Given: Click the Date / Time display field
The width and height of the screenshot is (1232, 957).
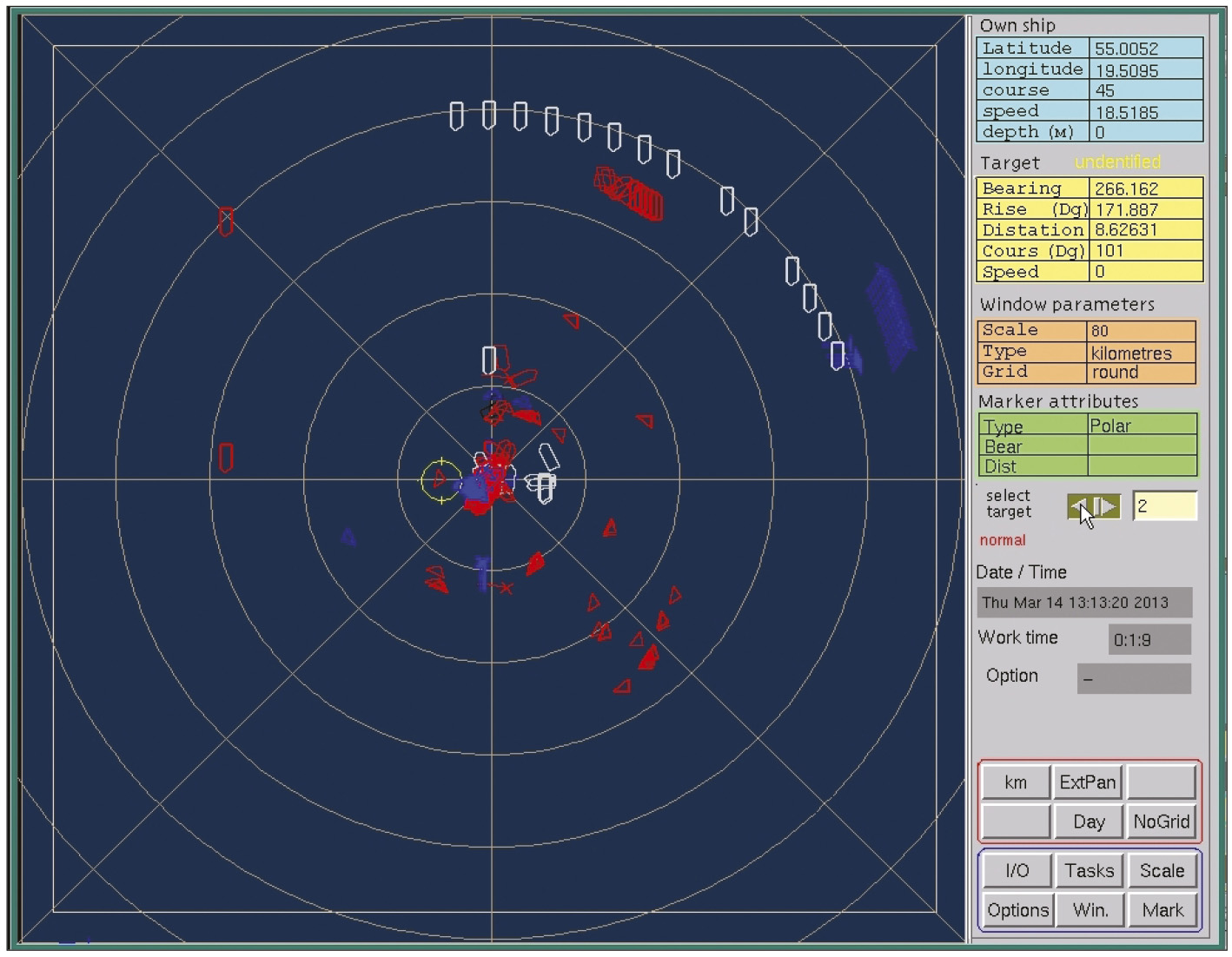Looking at the screenshot, I should [x=1084, y=603].
